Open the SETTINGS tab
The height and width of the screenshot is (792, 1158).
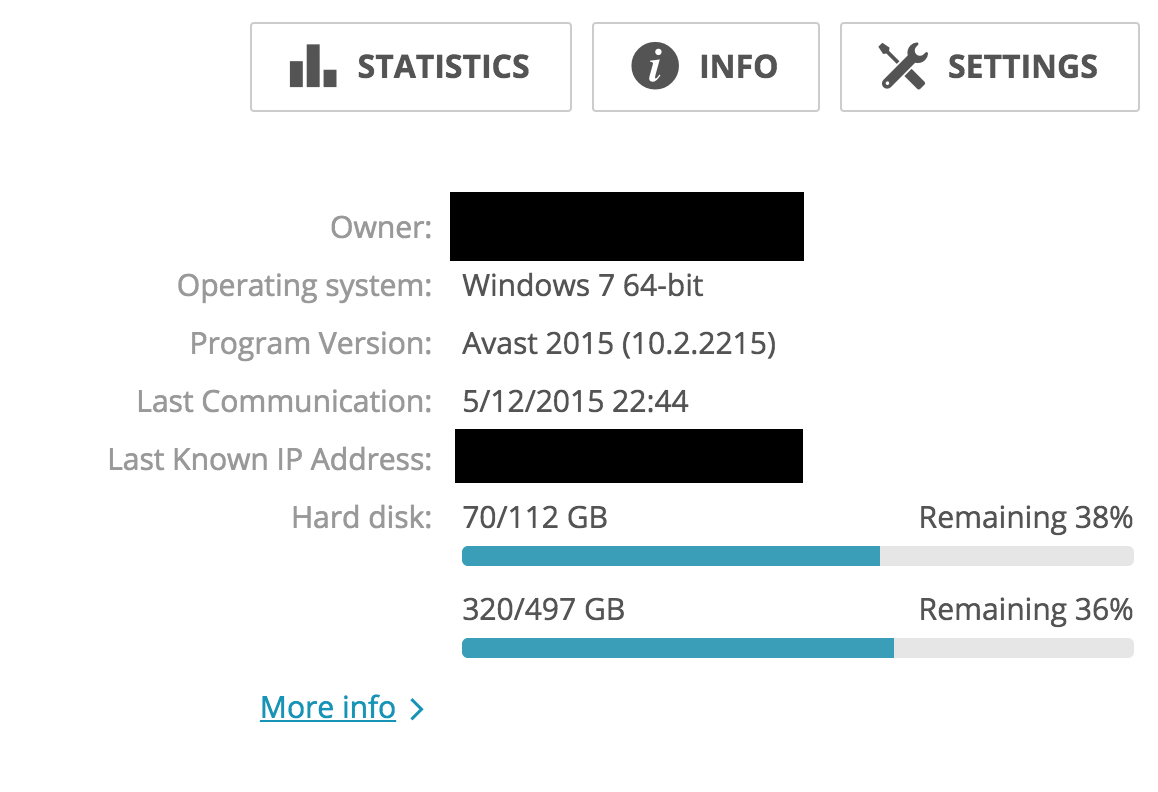[x=990, y=67]
